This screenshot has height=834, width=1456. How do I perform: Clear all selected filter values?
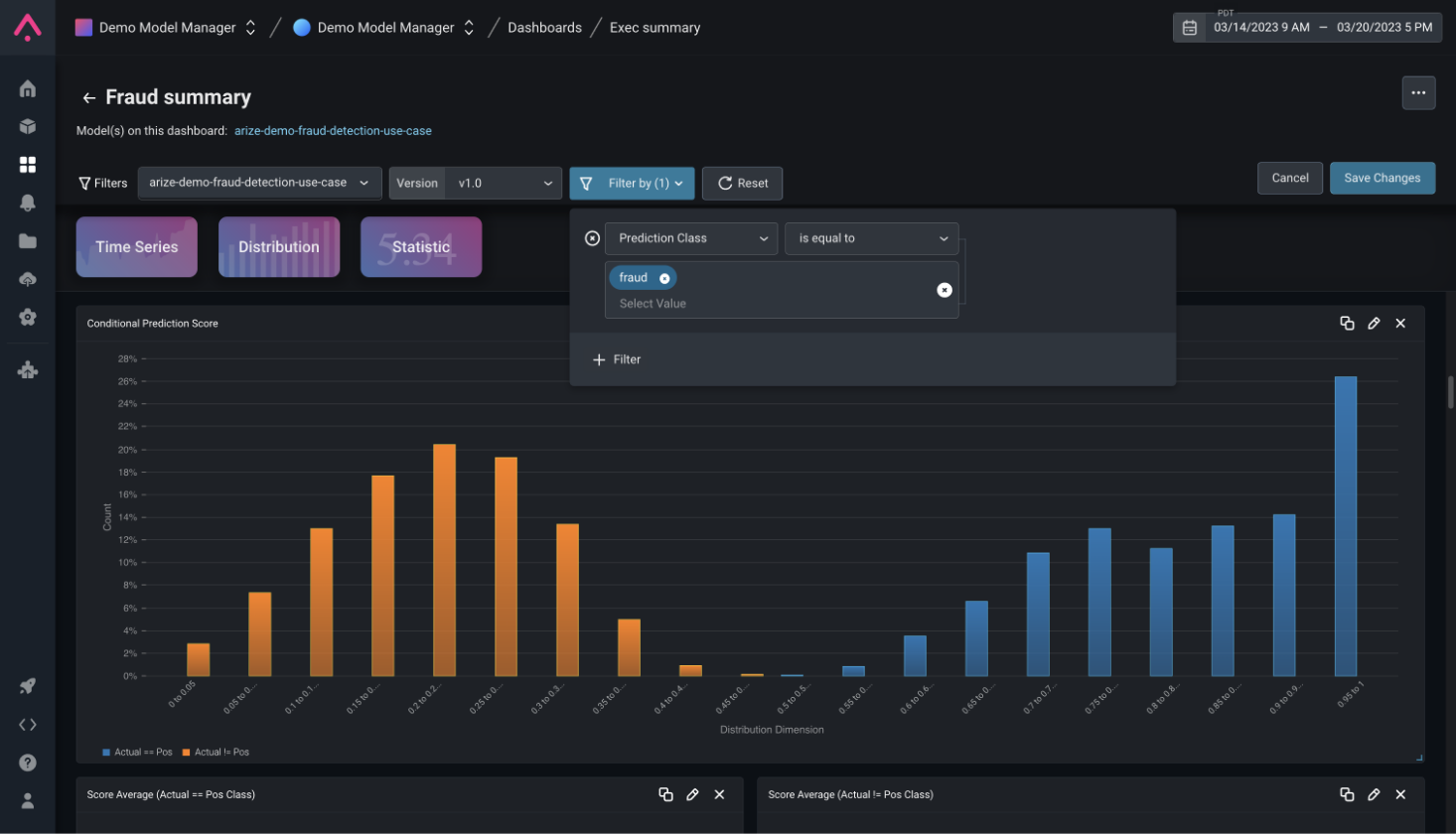[945, 290]
